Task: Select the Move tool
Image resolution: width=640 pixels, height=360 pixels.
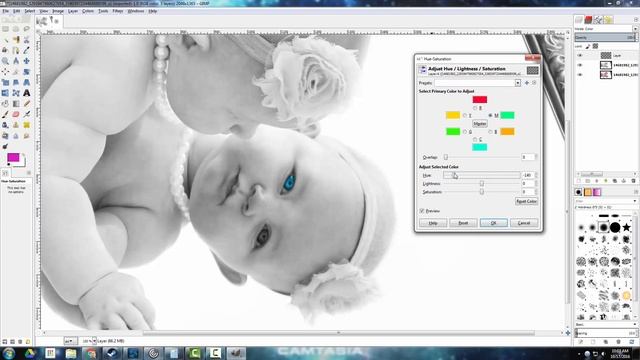Action: pyautogui.click(x=27, y=61)
